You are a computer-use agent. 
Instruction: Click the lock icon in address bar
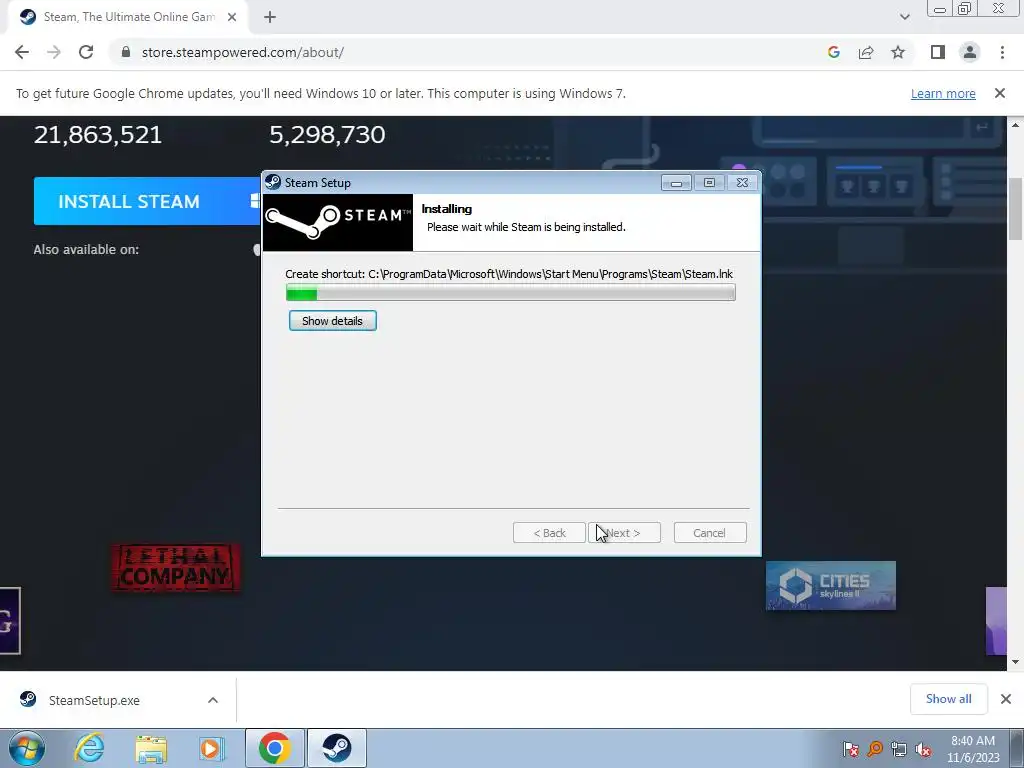[126, 52]
